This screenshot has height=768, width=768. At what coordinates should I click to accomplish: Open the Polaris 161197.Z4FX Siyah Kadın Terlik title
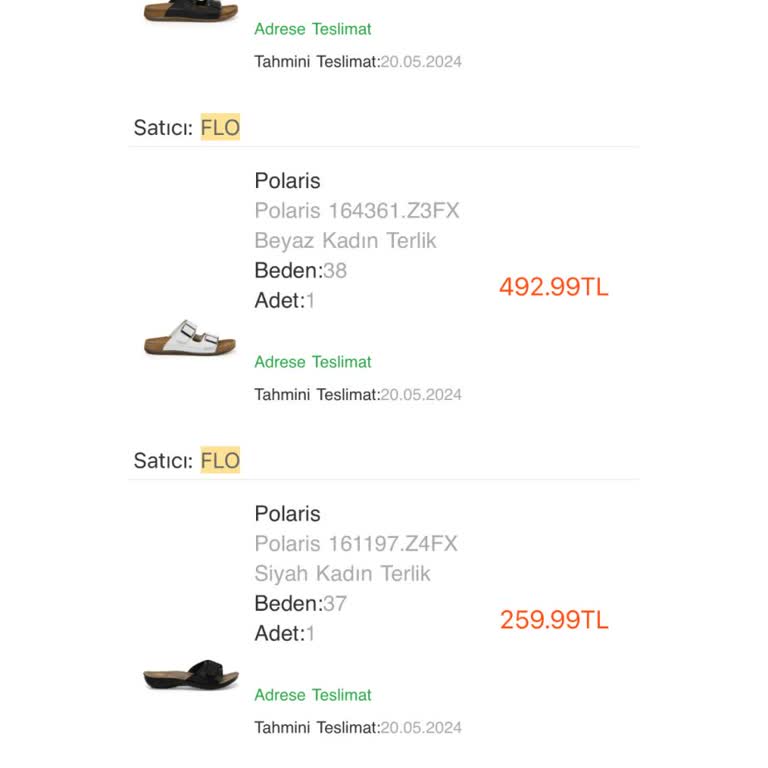(355, 558)
